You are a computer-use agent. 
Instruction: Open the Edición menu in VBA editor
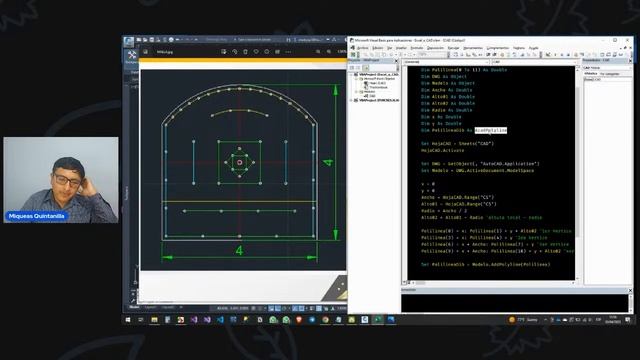pos(377,48)
